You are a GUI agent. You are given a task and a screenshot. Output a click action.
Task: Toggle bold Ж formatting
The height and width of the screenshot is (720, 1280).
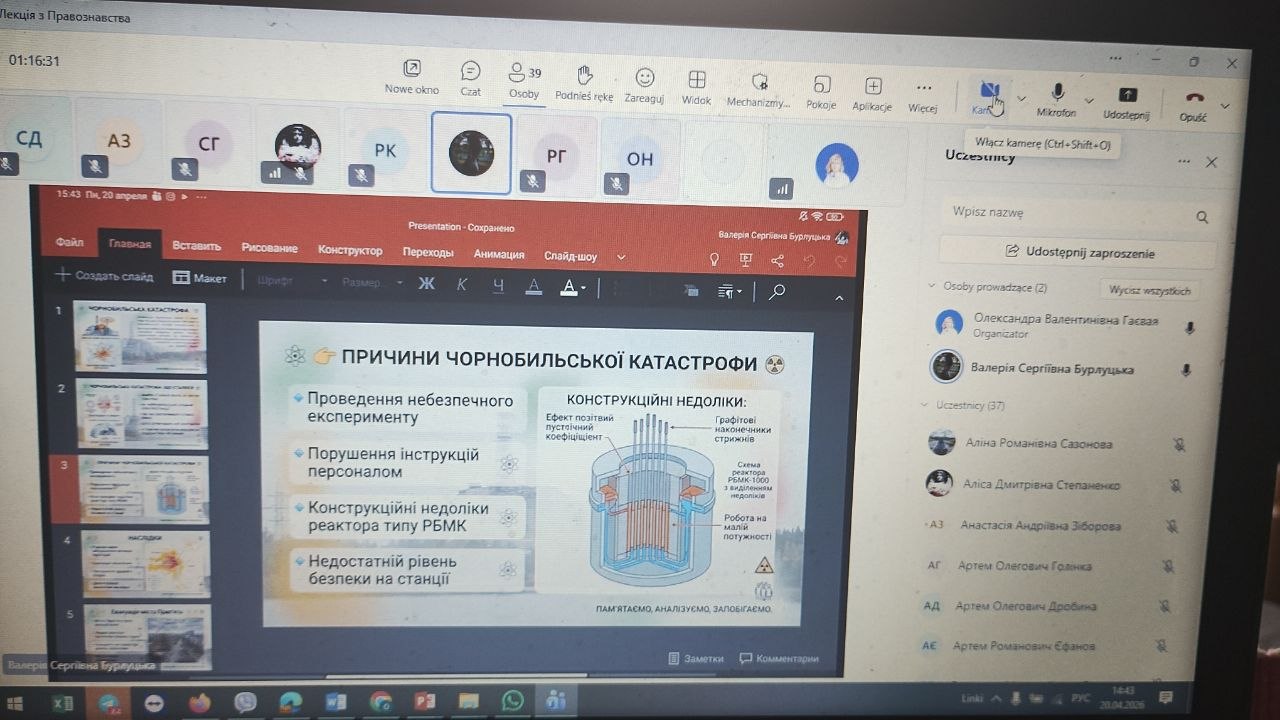pyautogui.click(x=427, y=284)
